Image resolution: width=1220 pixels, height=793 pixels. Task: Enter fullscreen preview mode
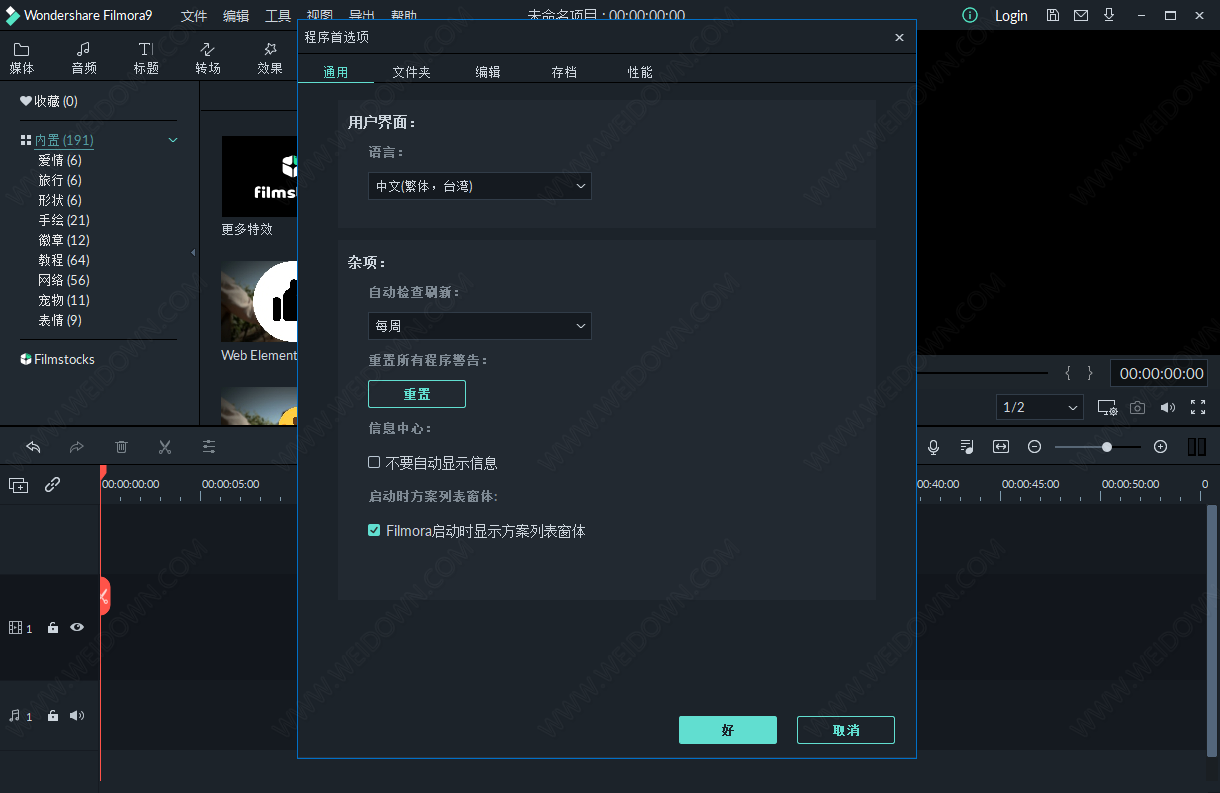coord(1198,407)
